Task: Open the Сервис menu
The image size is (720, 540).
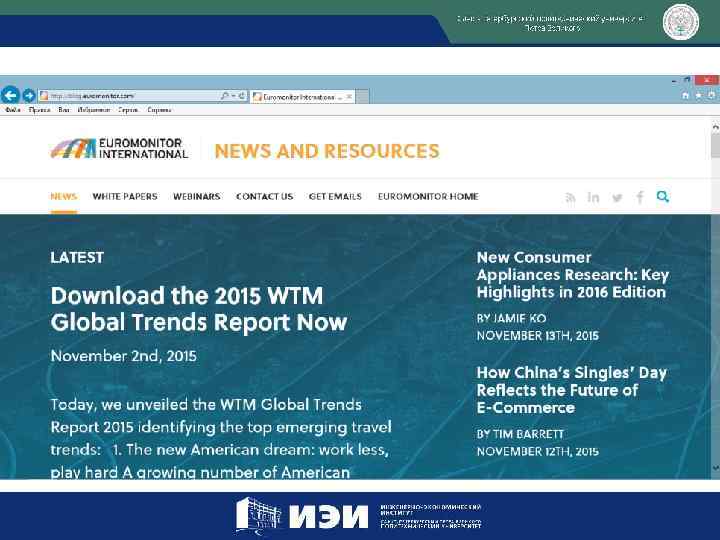Action: (128, 110)
